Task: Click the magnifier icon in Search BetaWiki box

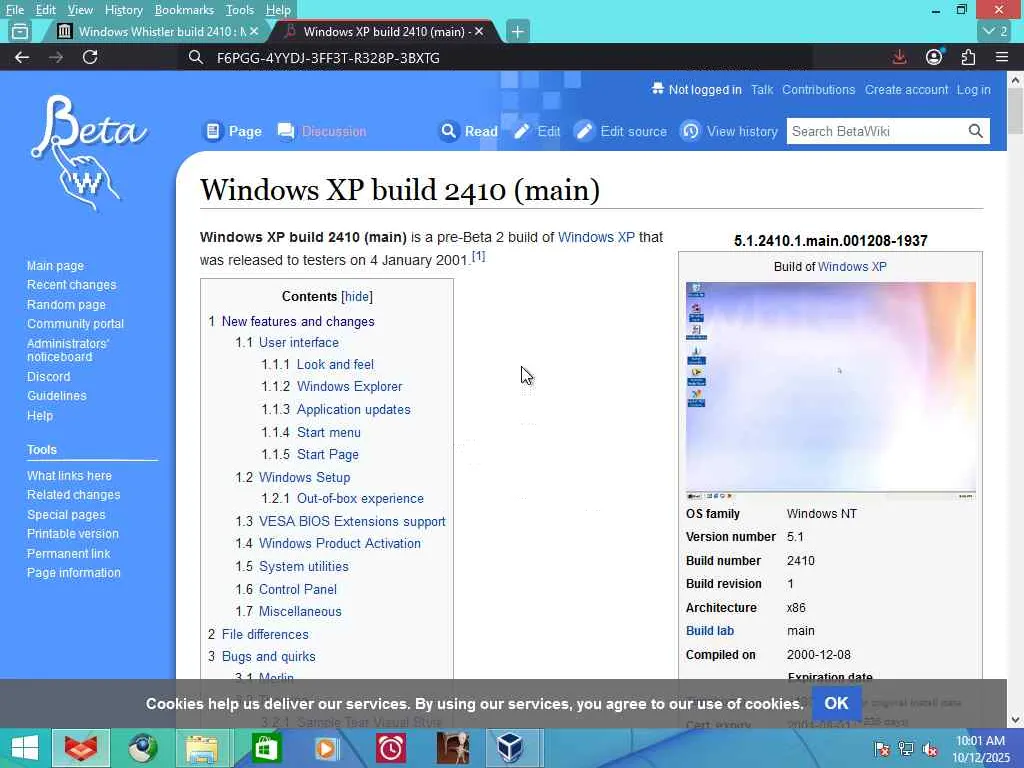Action: (975, 131)
